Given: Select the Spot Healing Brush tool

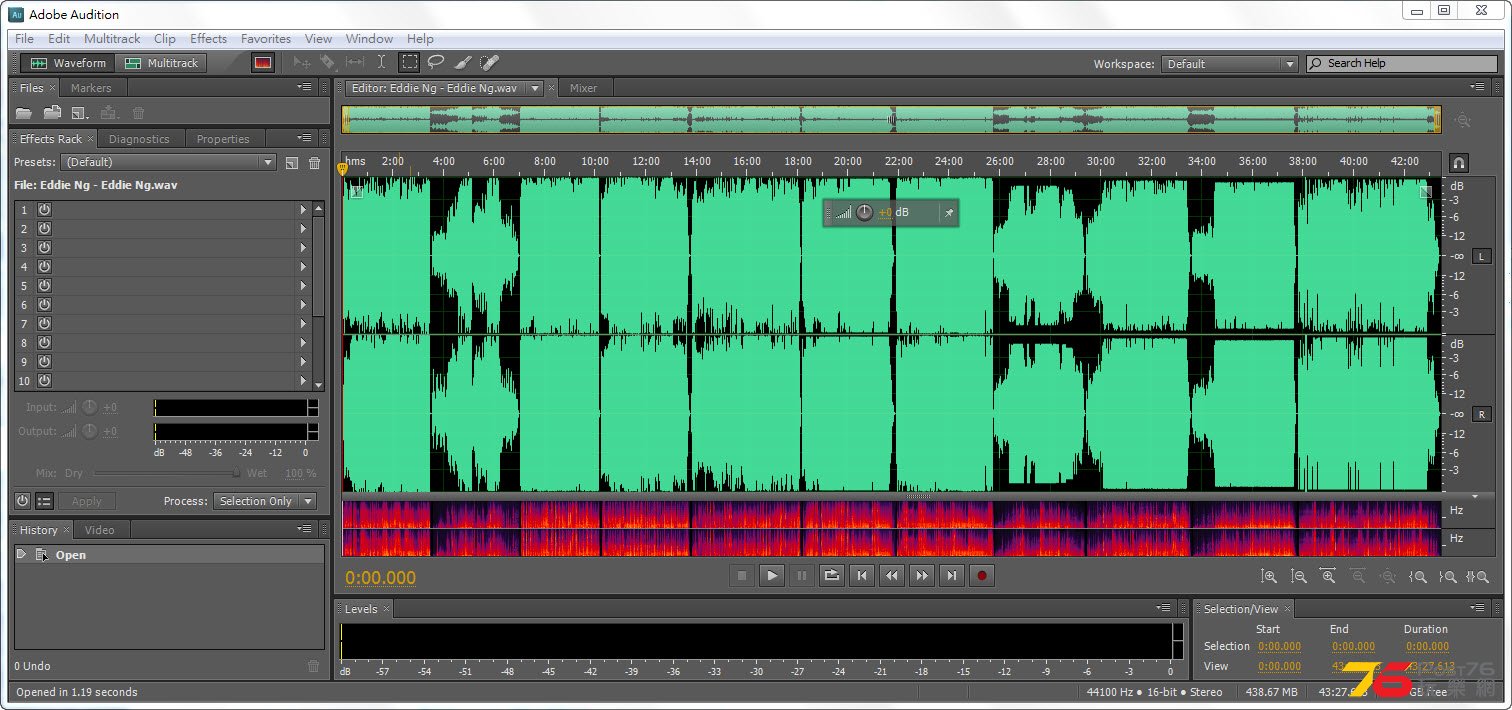Looking at the screenshot, I should coord(489,63).
